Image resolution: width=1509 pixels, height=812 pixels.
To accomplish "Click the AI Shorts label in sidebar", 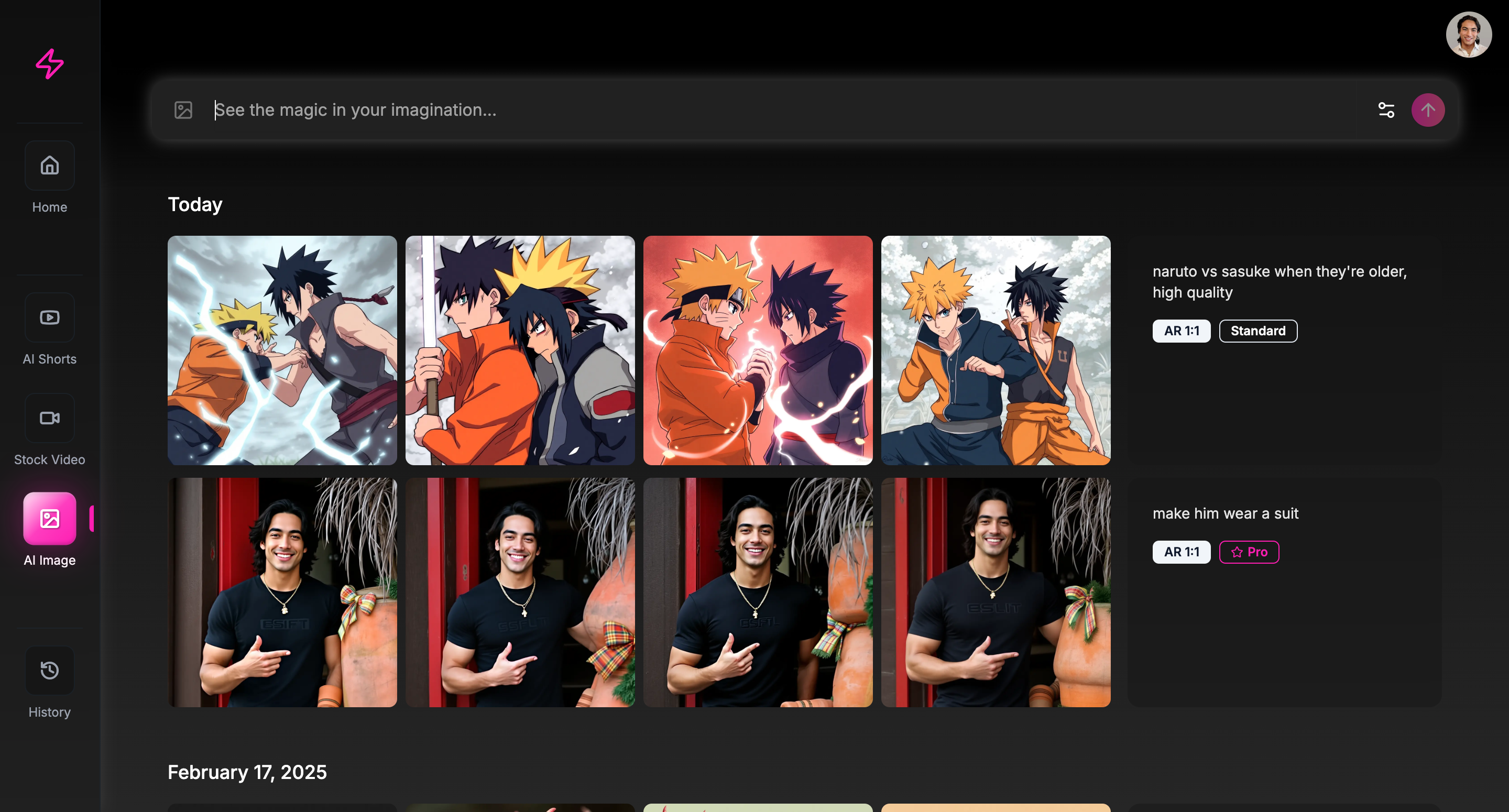I will (x=50, y=359).
